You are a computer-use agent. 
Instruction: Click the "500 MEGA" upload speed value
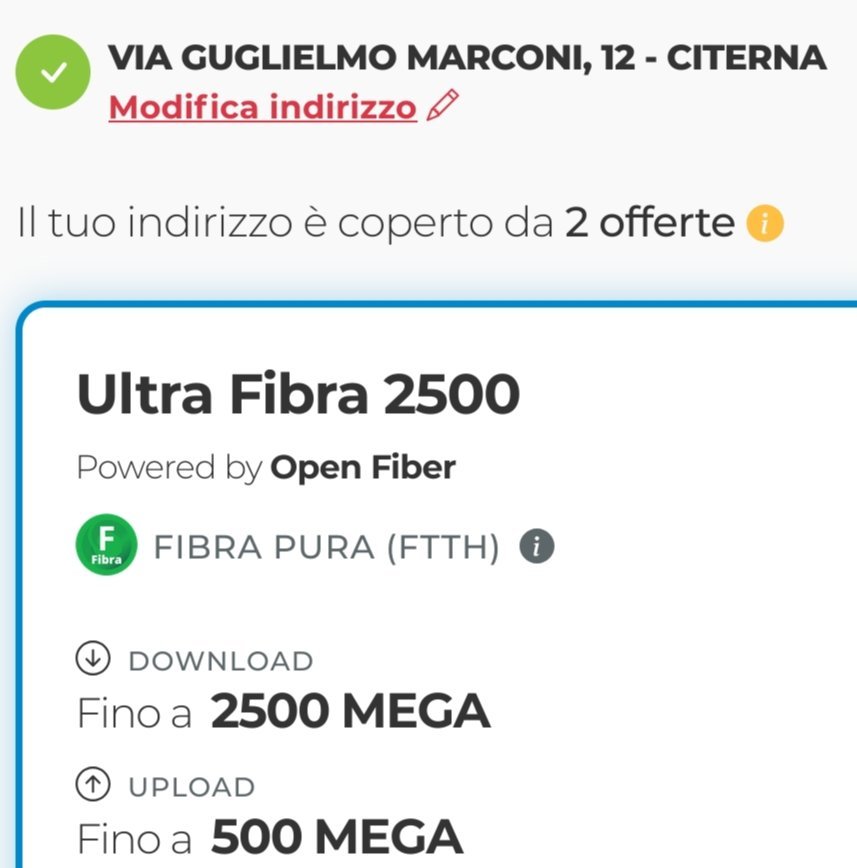tap(337, 837)
